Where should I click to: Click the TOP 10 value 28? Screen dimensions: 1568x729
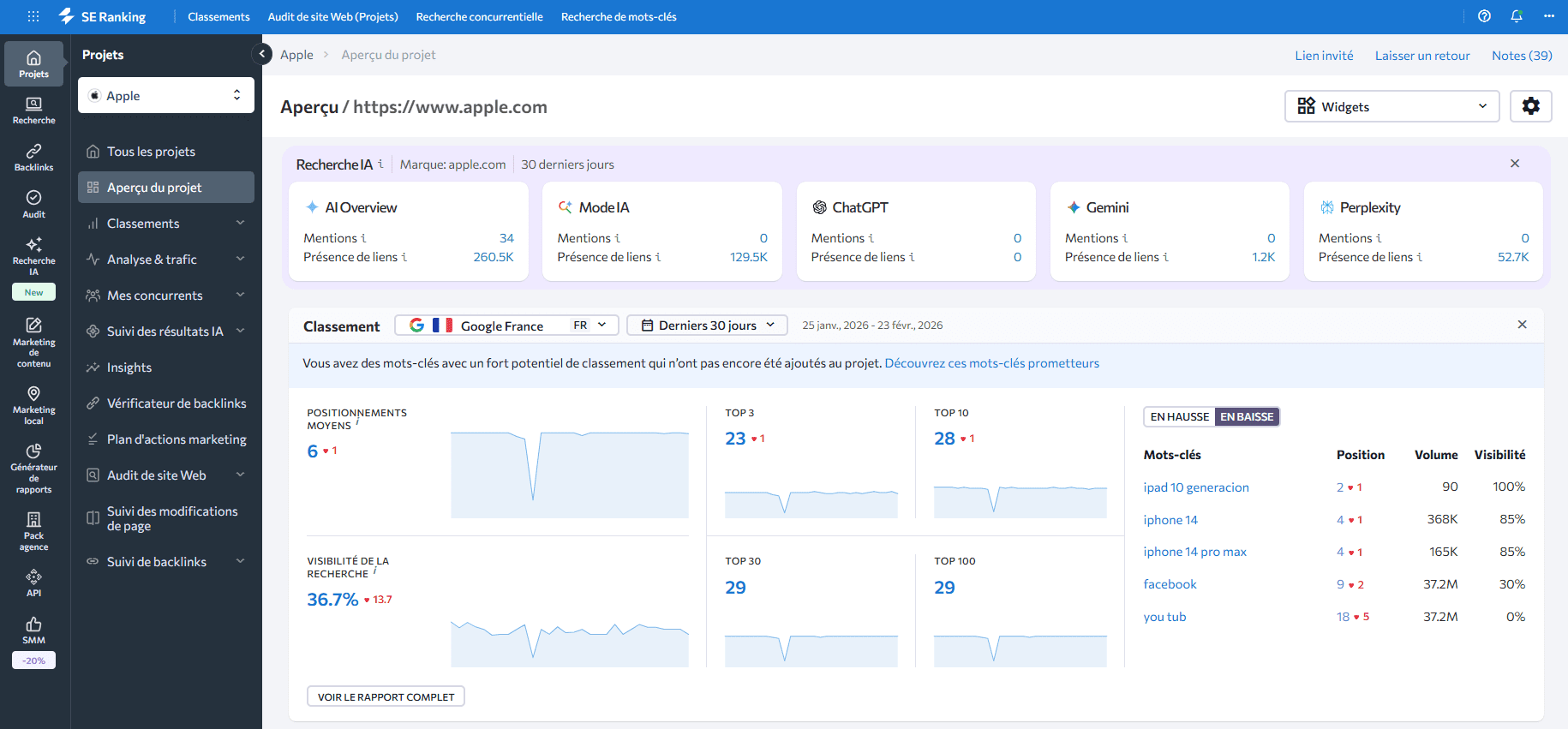pos(944,439)
